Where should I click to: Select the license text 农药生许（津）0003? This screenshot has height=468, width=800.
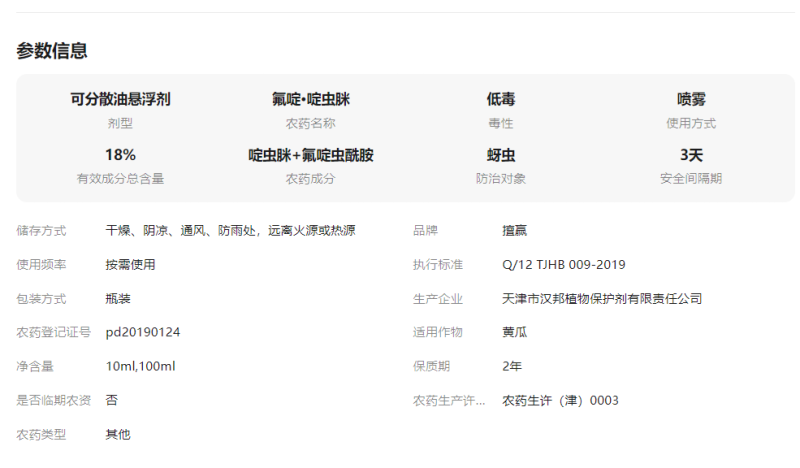pos(560,401)
